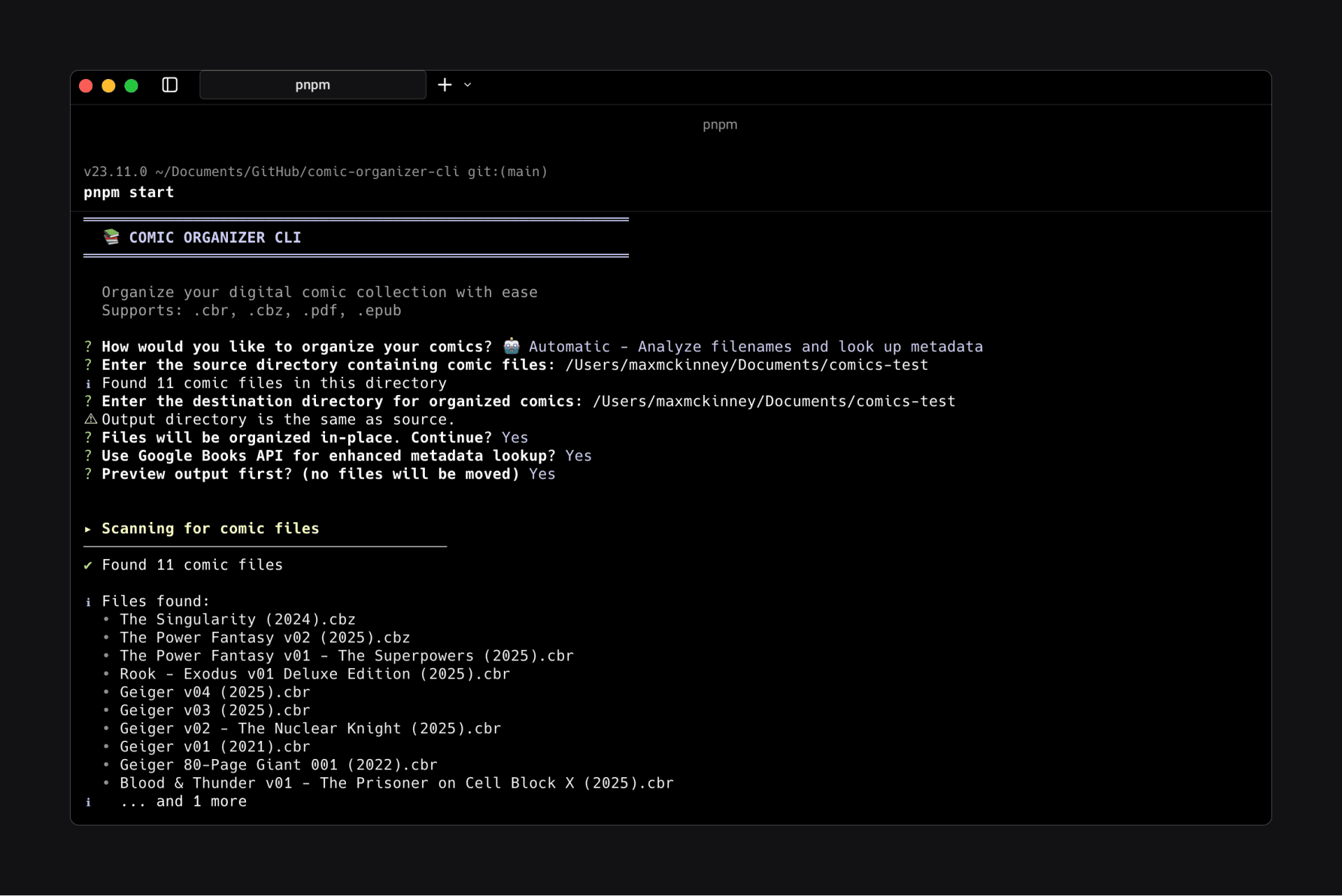Screen dimensions: 1342x896
Task: Click the question mark before How would you organize
Action: tap(87, 346)
